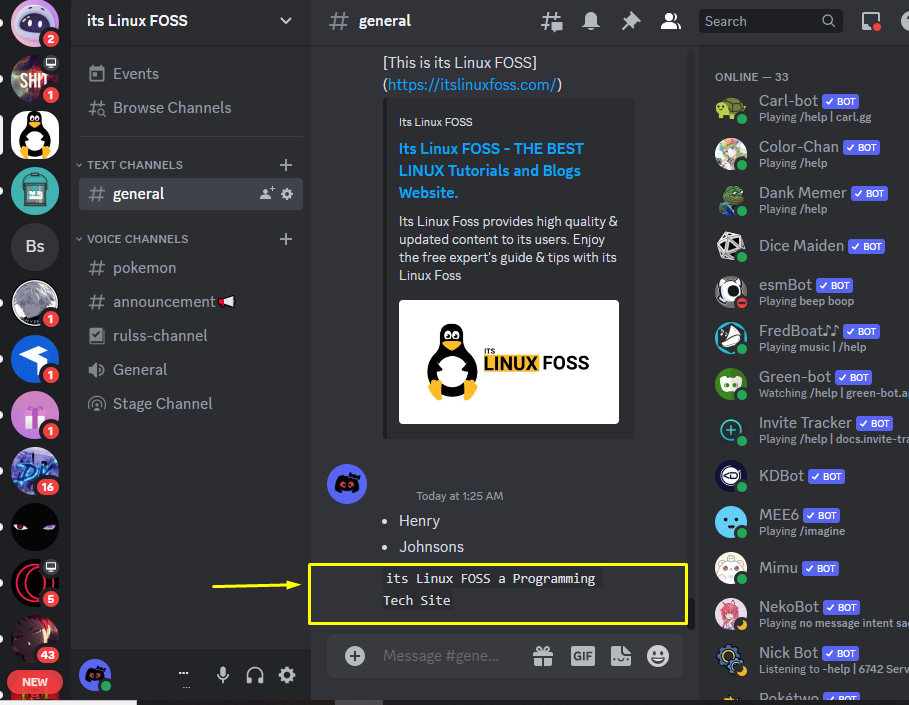Click the user avatar in bottom panel
This screenshot has width=909, height=705.
tap(96, 675)
